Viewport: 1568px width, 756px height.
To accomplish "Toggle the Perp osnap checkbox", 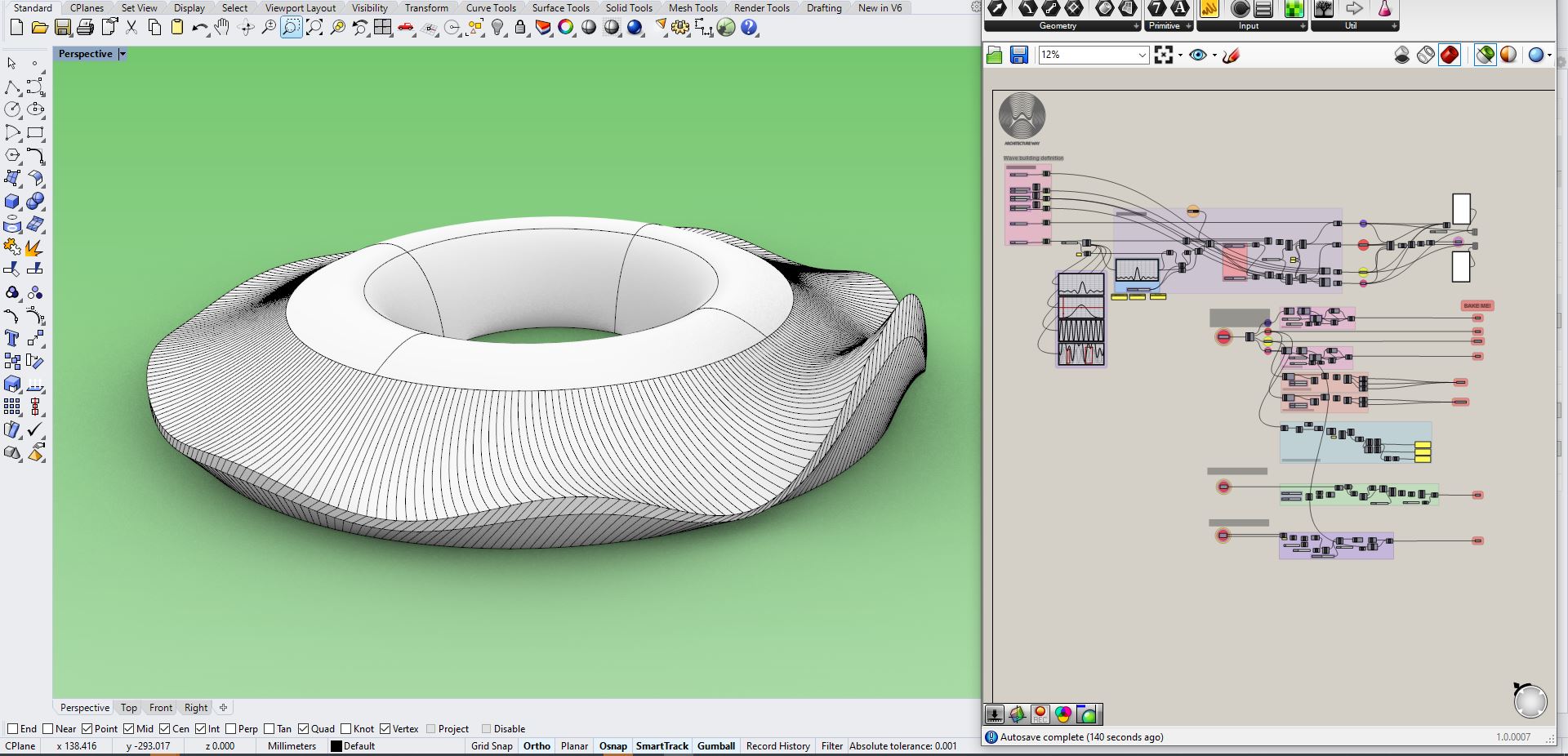I will 231,729.
